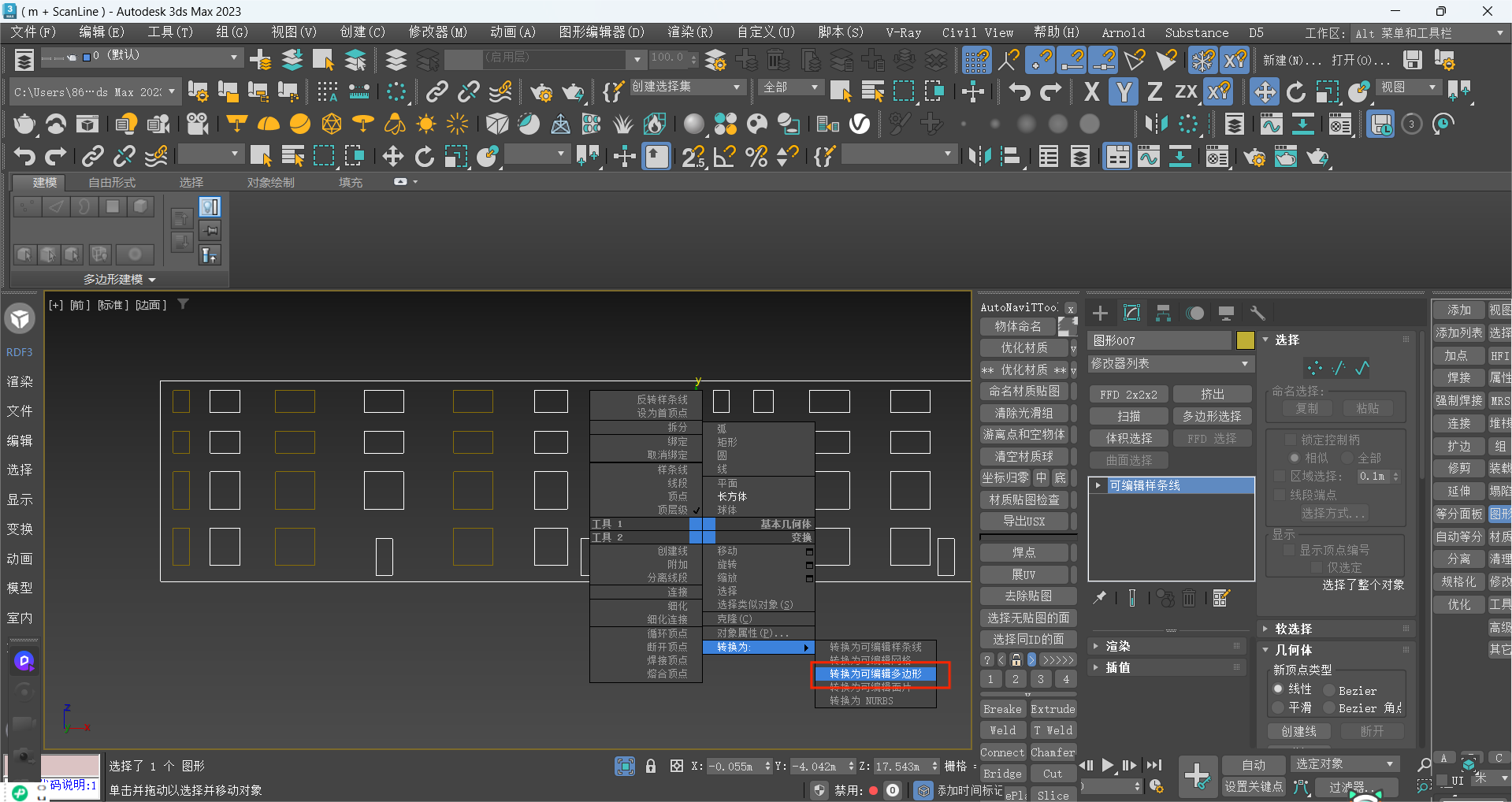This screenshot has height=802, width=1512.
Task: Click the Play animation button
Action: (x=1108, y=765)
